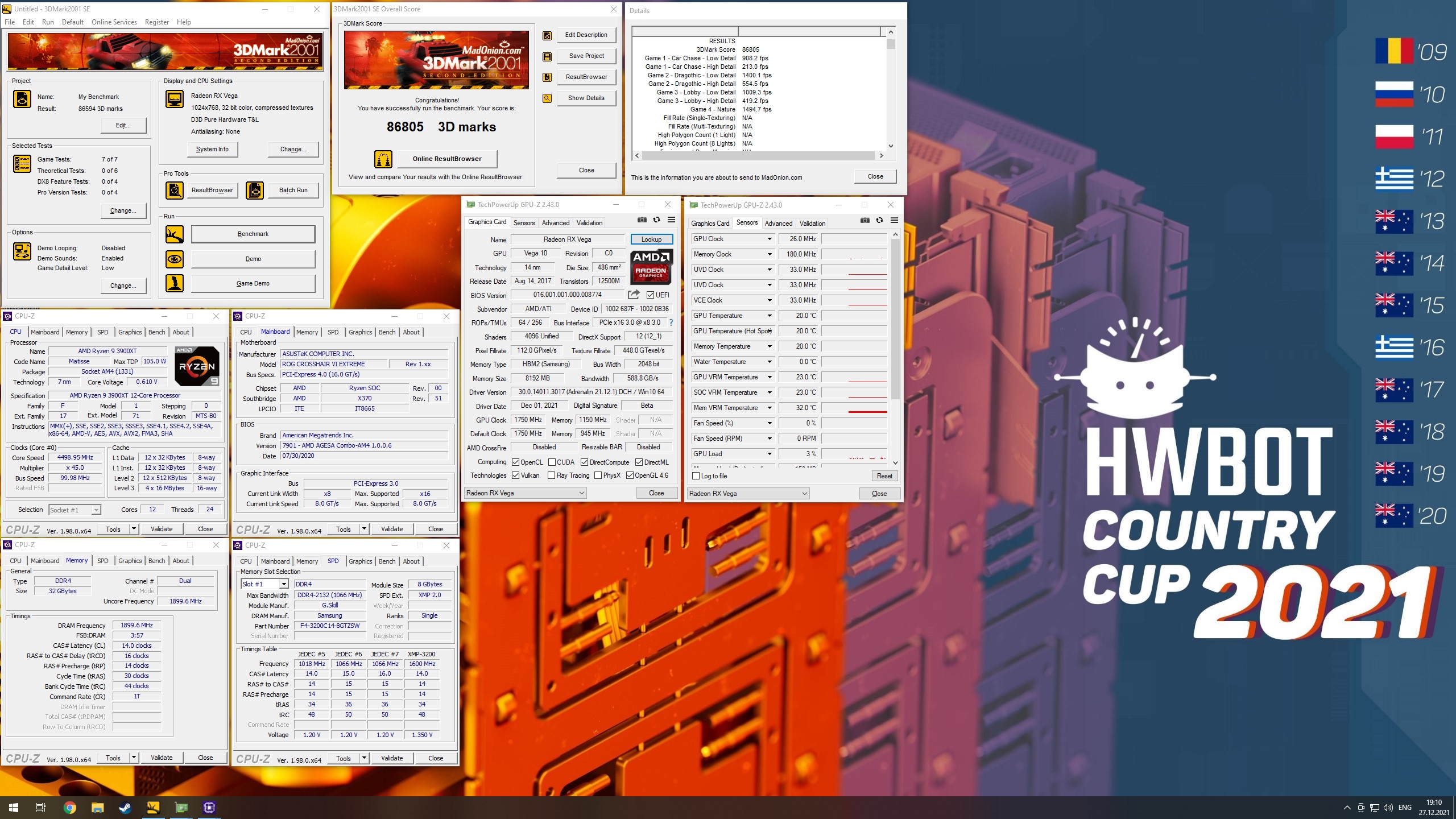Switch to the Advanced tab in GPU-Z Graphics Card window

[555, 223]
